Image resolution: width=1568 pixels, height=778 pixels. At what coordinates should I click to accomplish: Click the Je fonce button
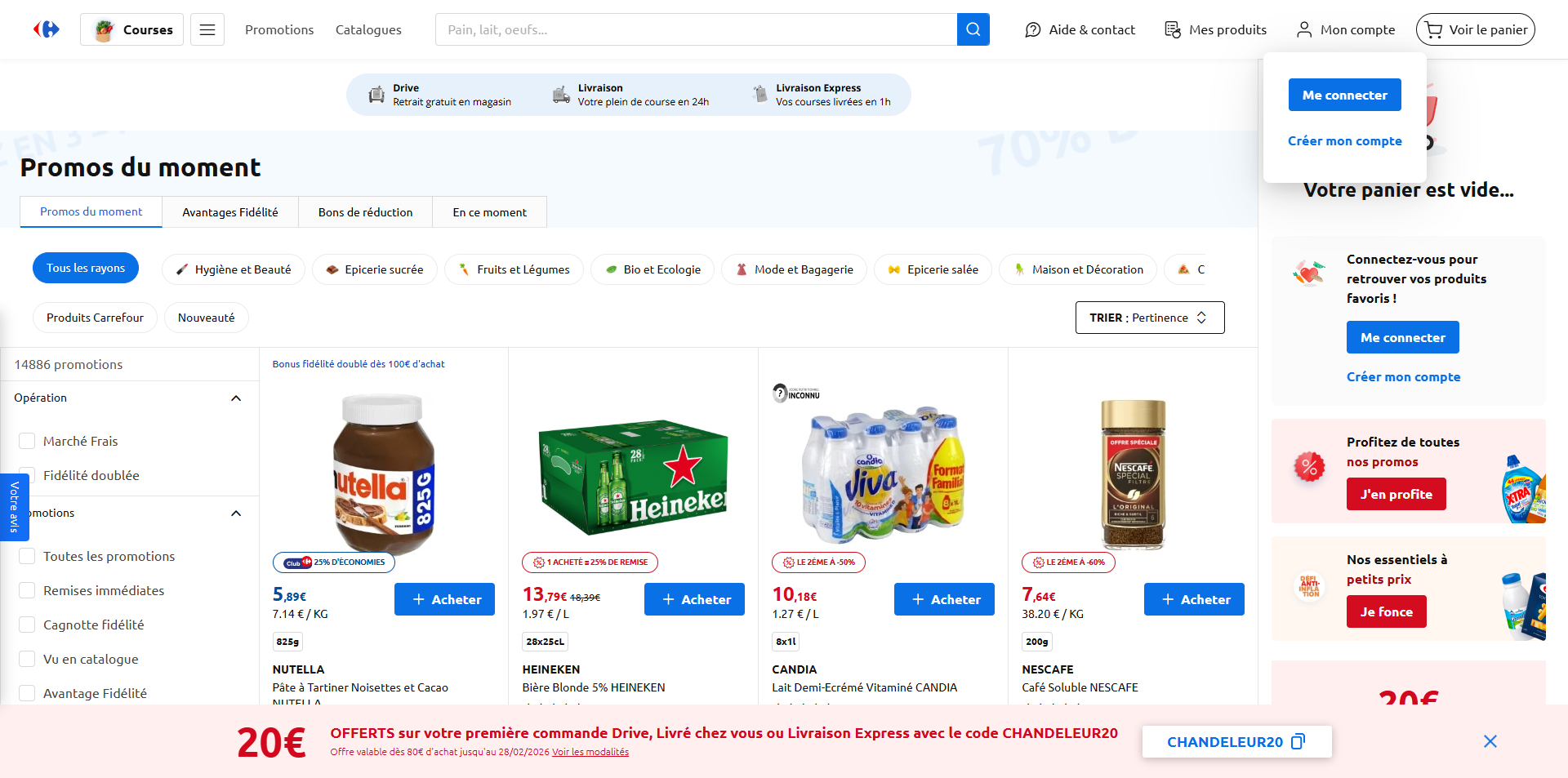pyautogui.click(x=1386, y=611)
